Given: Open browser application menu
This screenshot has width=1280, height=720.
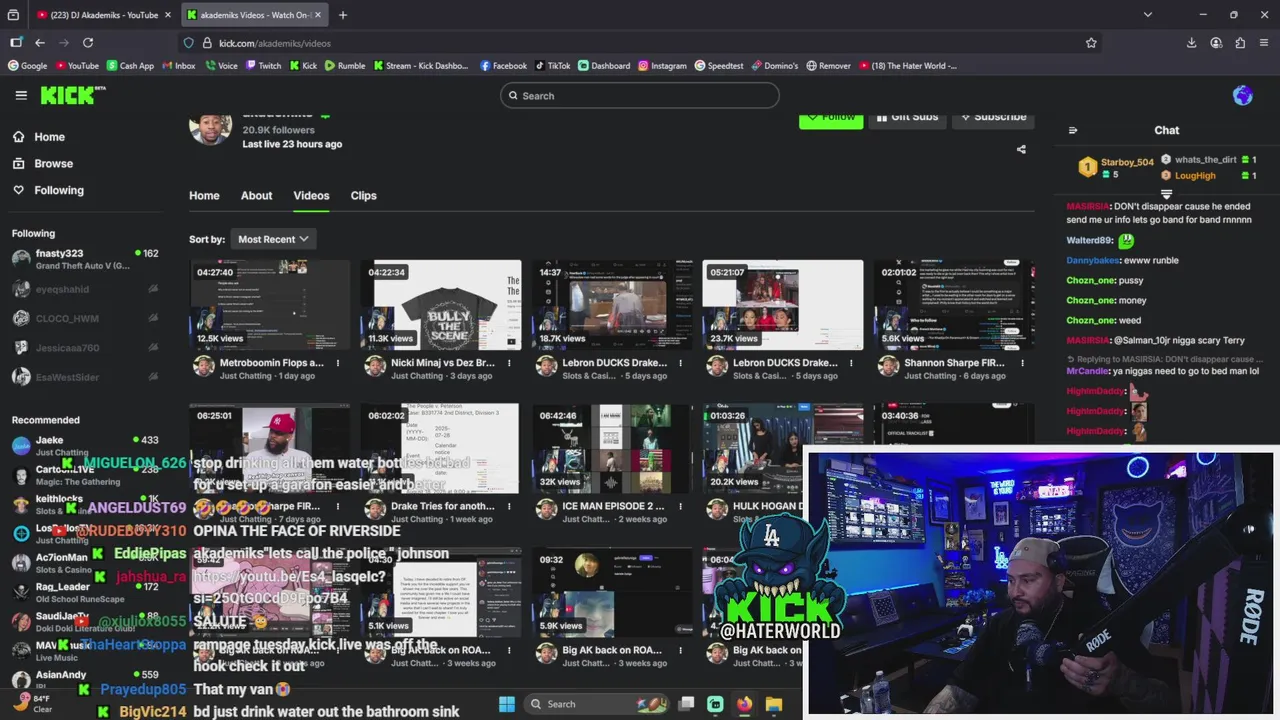Looking at the screenshot, I should tap(1264, 43).
